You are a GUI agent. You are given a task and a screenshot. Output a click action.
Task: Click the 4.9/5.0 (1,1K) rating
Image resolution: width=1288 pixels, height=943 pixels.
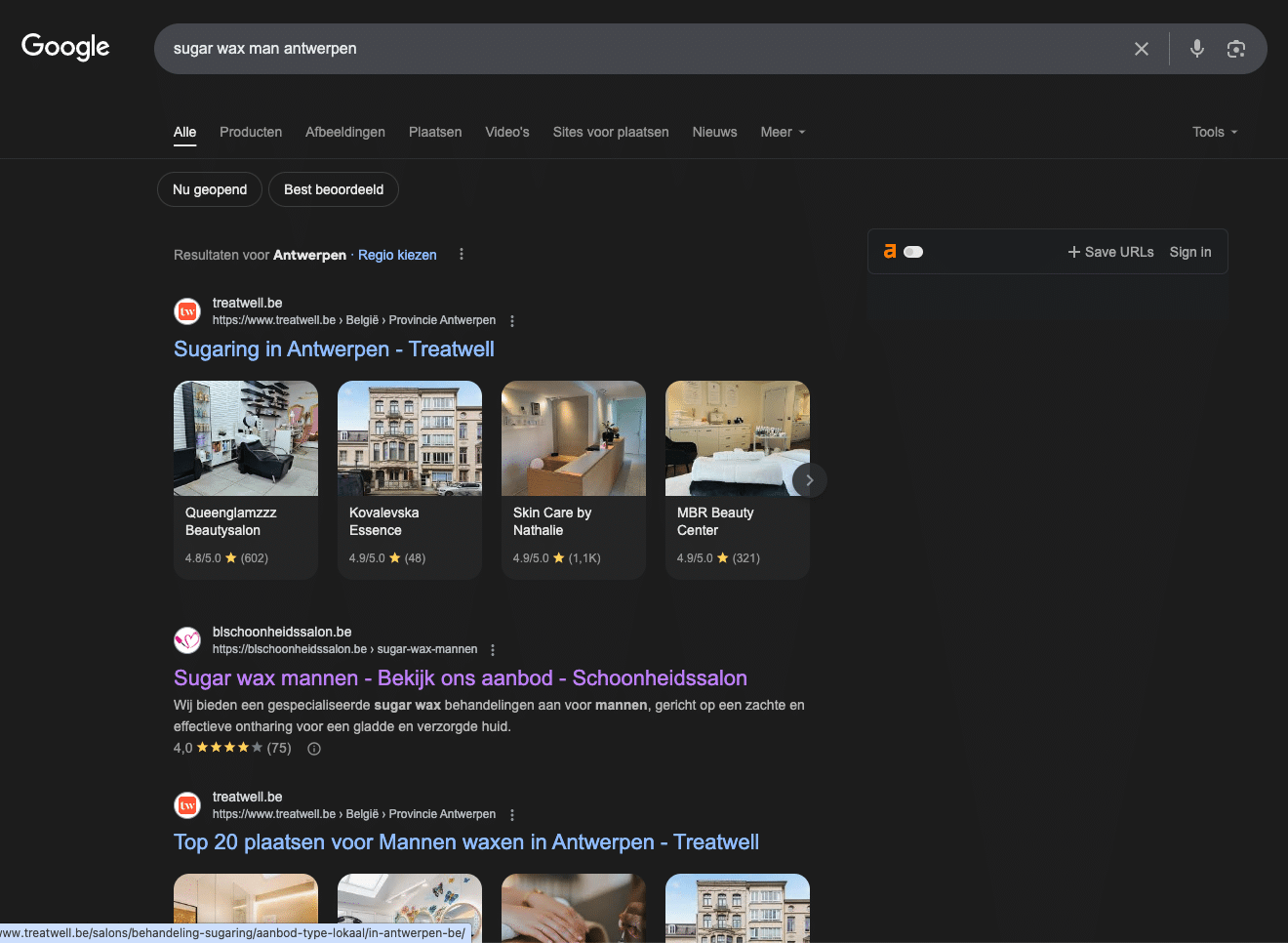click(x=557, y=558)
